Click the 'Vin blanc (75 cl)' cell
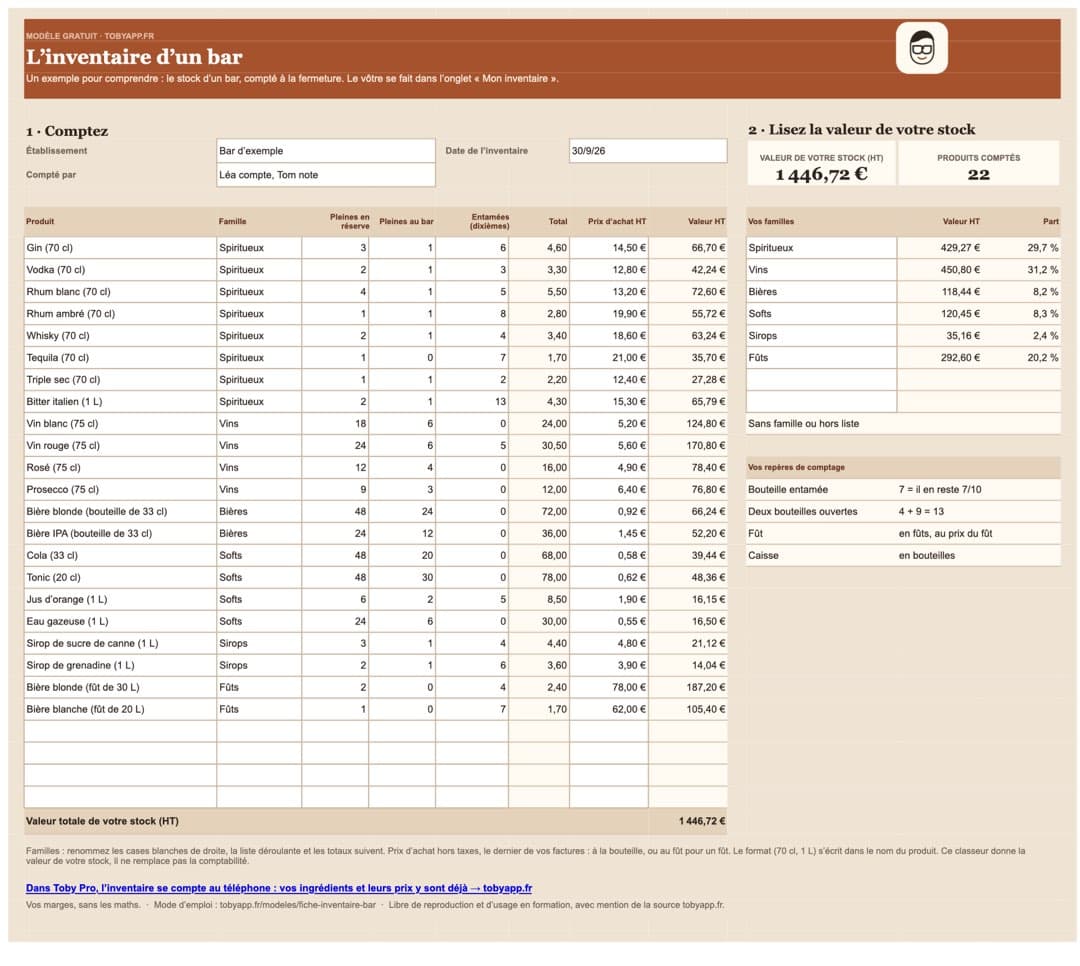 (x=120, y=424)
